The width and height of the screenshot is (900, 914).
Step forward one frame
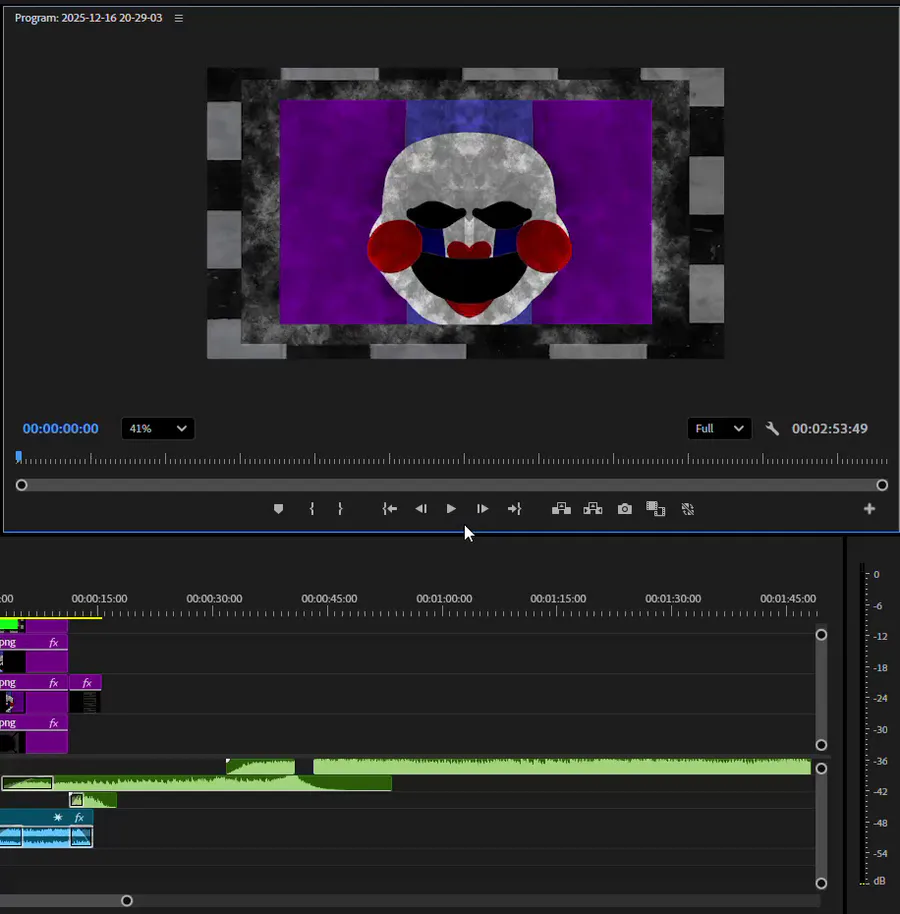pyautogui.click(x=482, y=509)
